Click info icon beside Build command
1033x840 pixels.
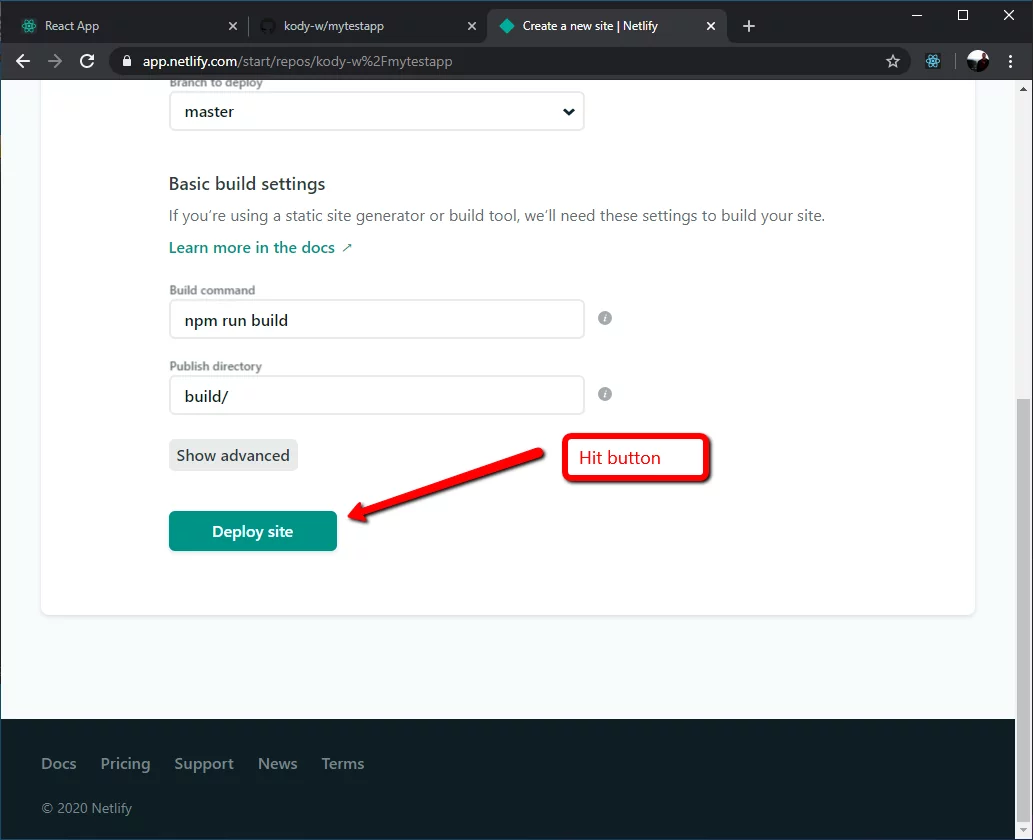coord(605,318)
